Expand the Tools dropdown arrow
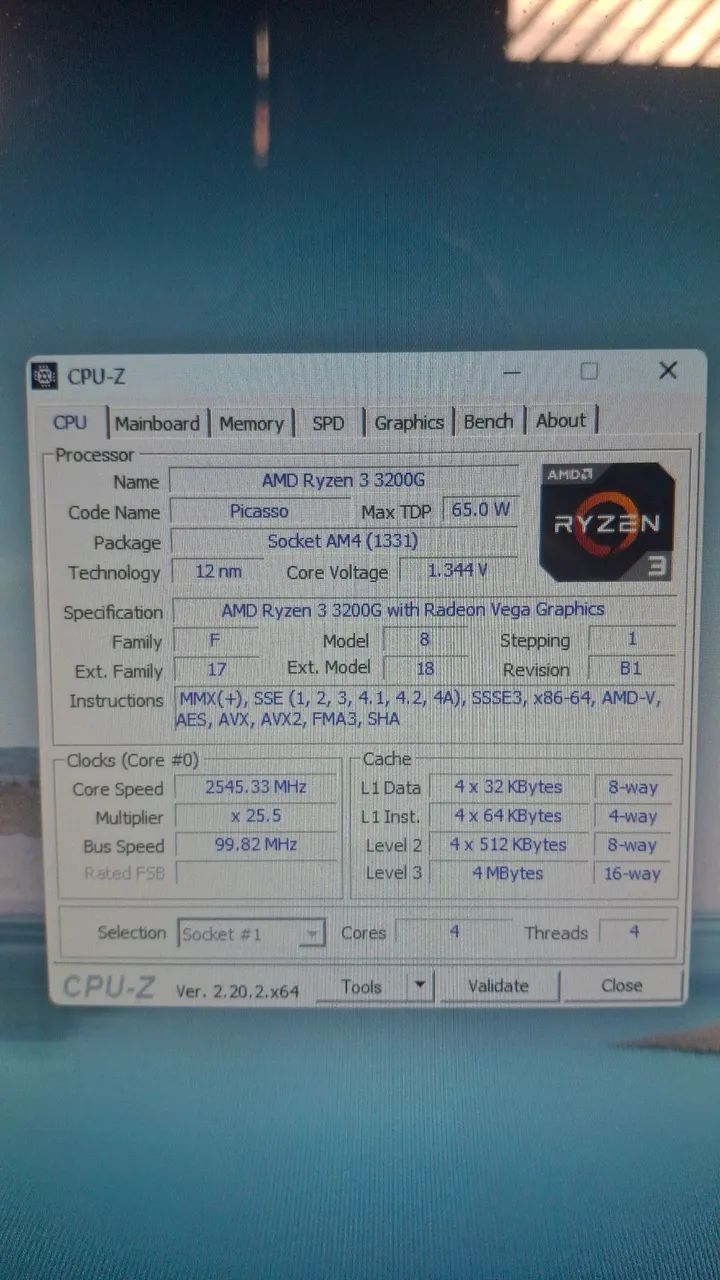Viewport: 720px width, 1280px height. 420,986
